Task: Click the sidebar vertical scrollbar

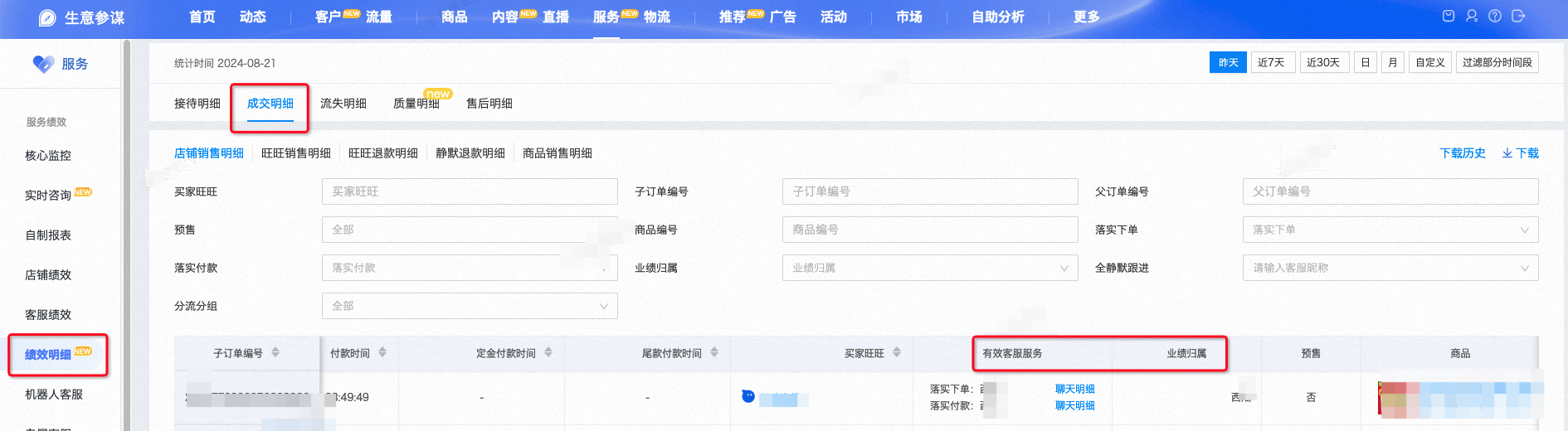Action: [127, 235]
